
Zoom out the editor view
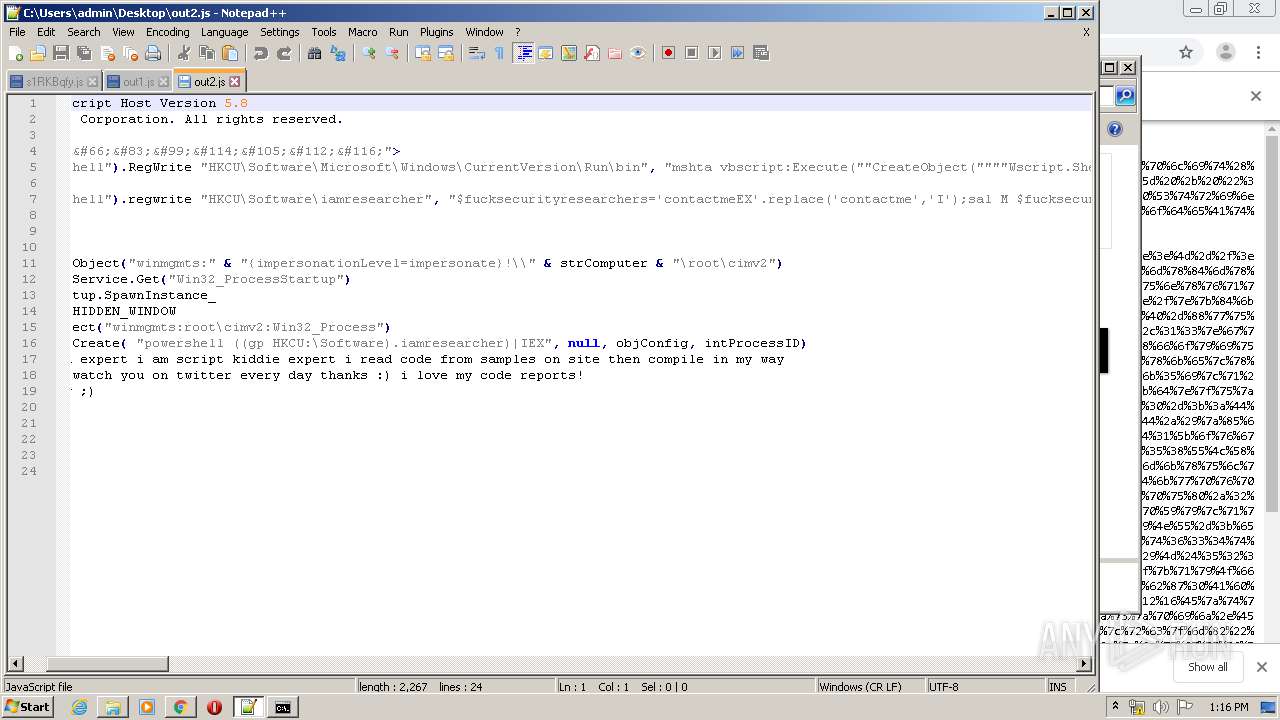tap(392, 53)
